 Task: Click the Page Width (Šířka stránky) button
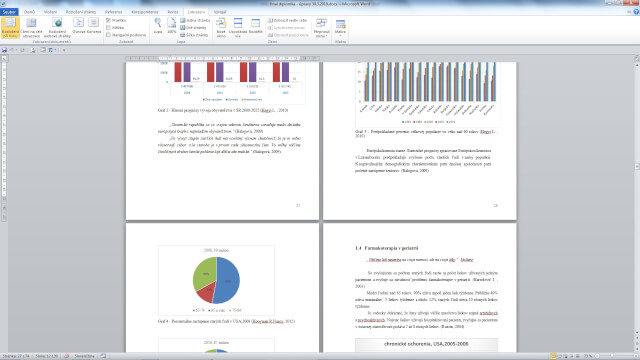point(194,35)
